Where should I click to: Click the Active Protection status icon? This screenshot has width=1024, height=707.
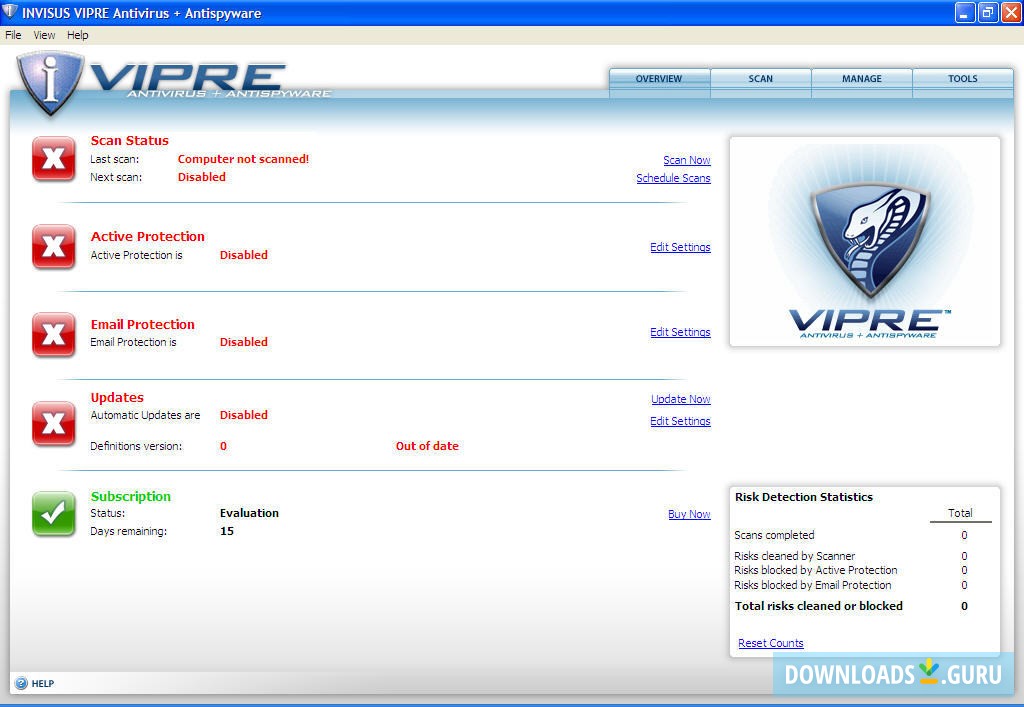tap(53, 247)
